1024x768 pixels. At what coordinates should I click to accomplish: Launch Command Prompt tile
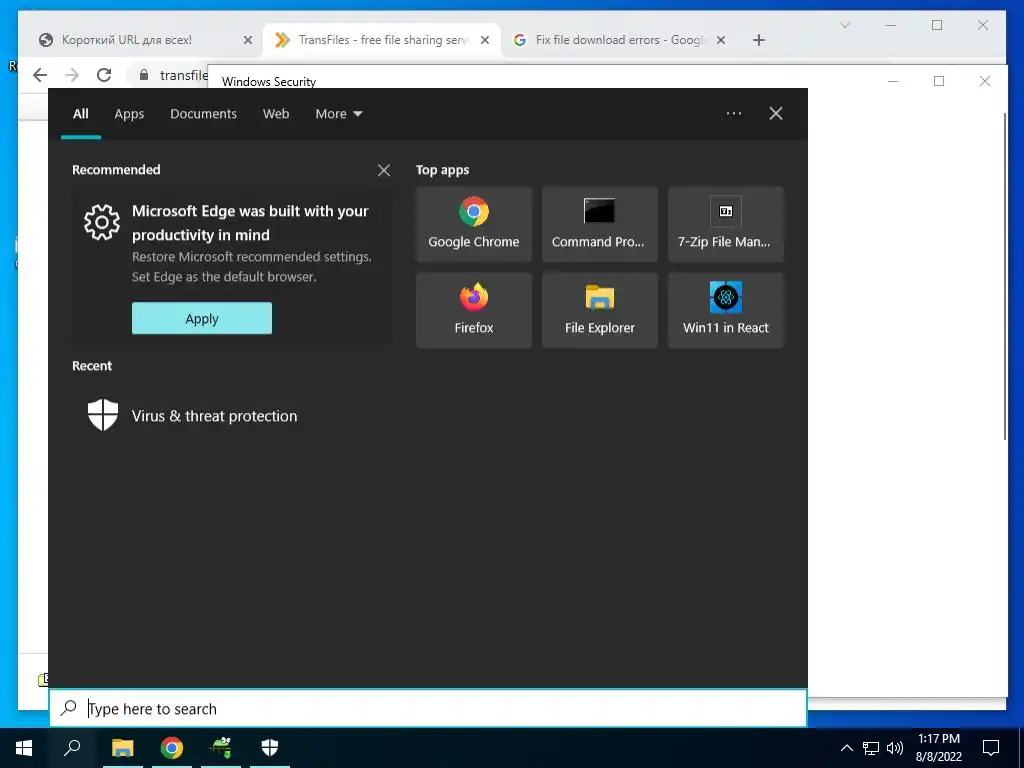[600, 224]
